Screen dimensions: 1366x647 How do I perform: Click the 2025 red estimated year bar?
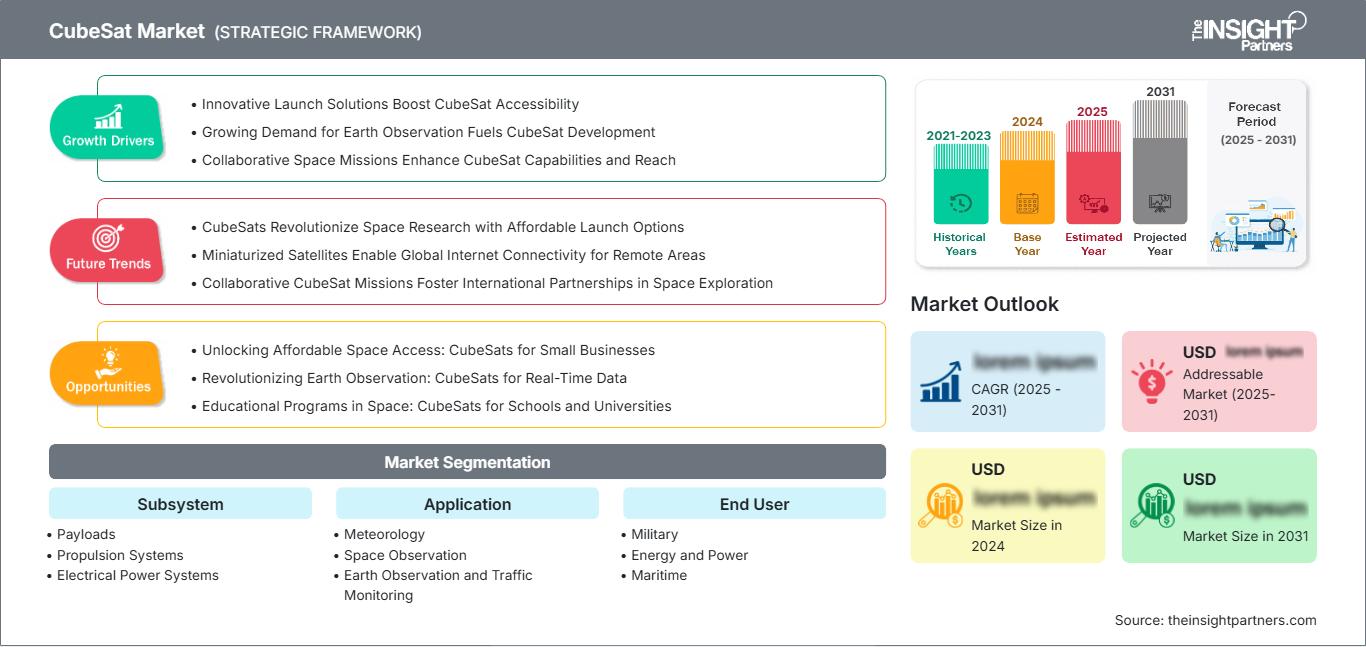click(x=1093, y=172)
